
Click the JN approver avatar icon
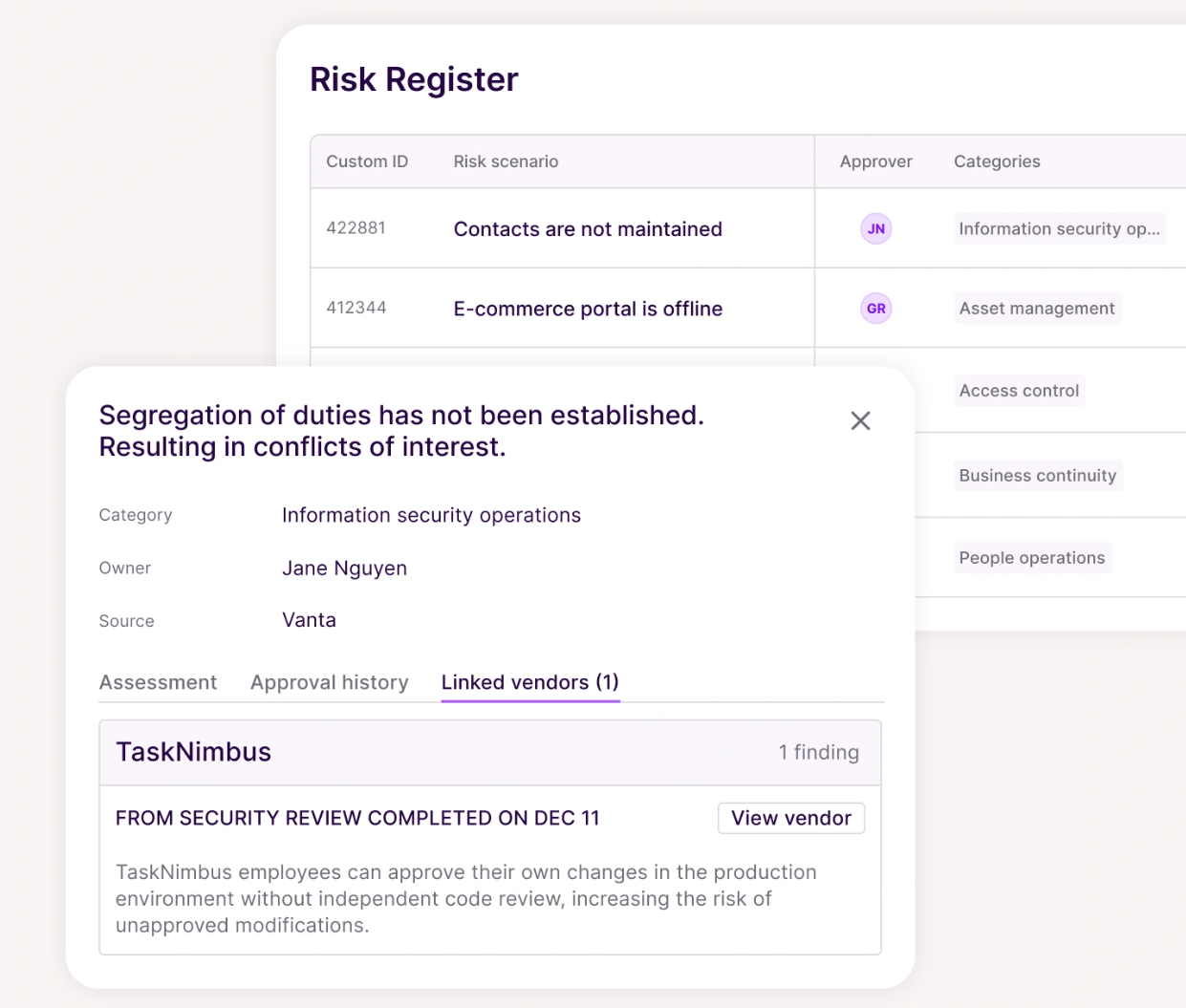[875, 228]
